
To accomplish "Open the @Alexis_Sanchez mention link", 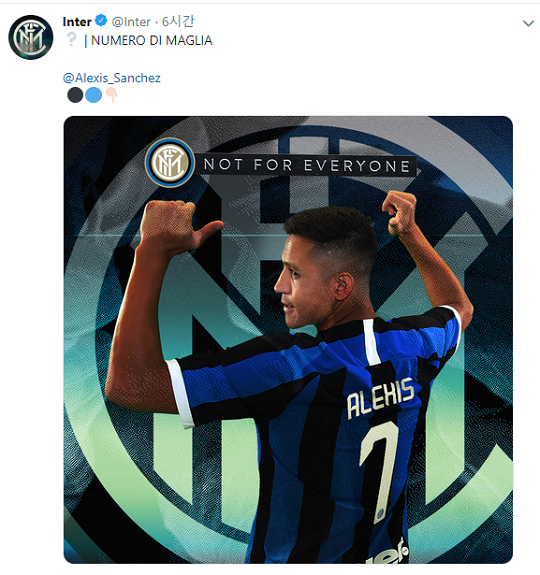I will pos(111,78).
